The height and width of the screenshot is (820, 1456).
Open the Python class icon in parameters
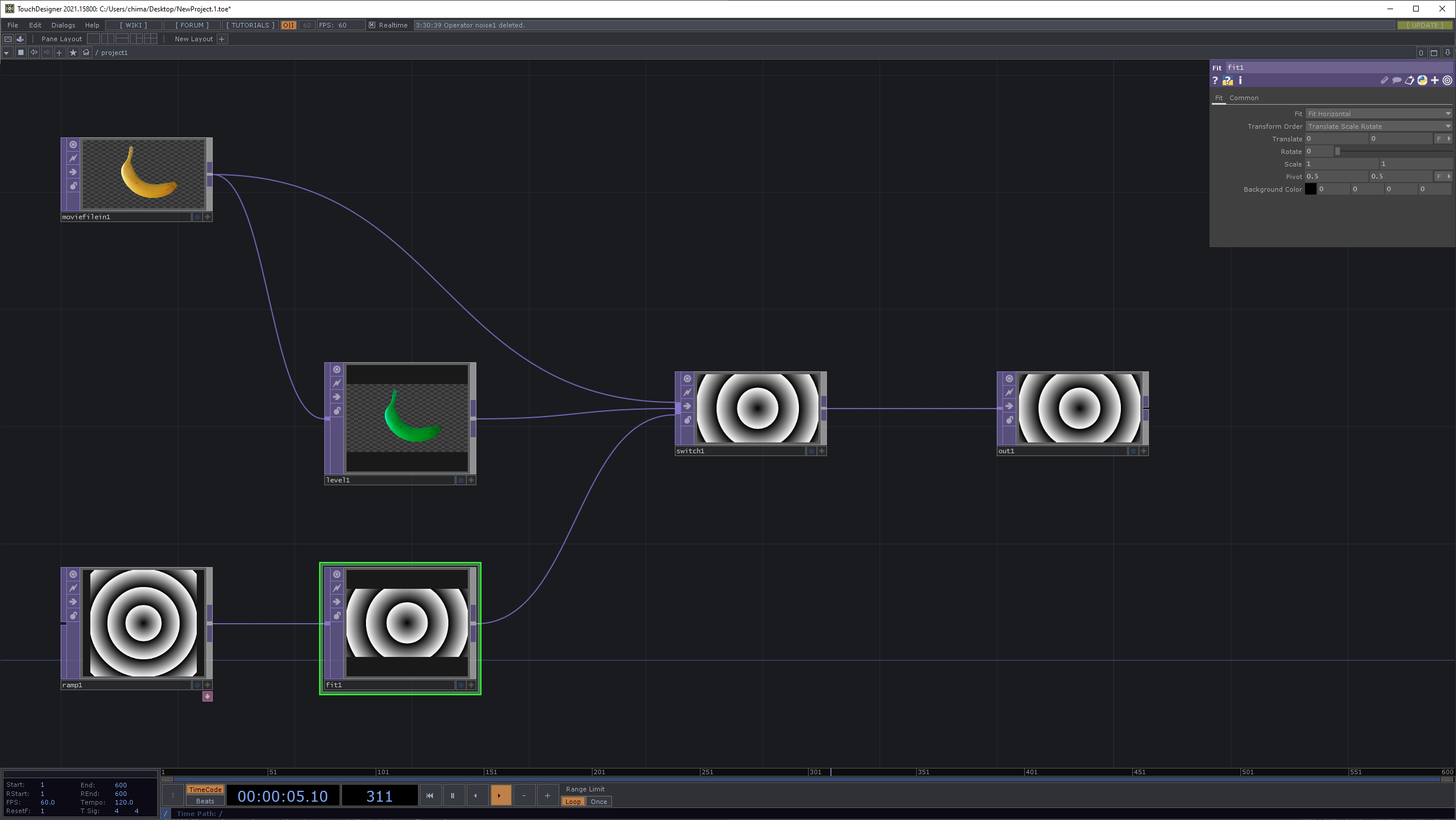coord(1422,81)
